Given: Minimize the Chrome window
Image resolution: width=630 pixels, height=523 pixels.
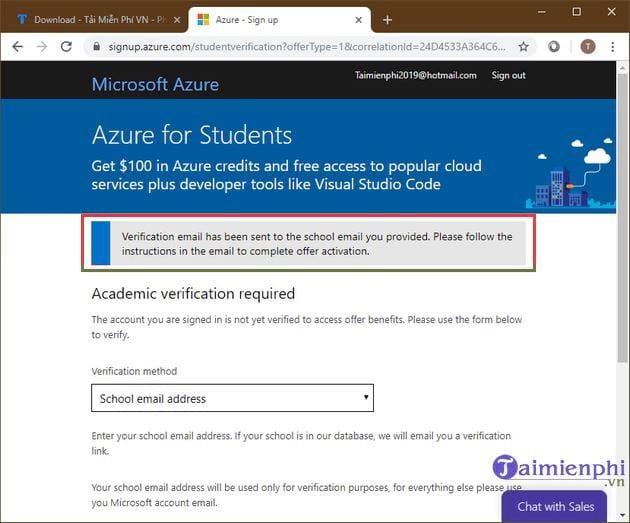Looking at the screenshot, I should tap(542, 12).
